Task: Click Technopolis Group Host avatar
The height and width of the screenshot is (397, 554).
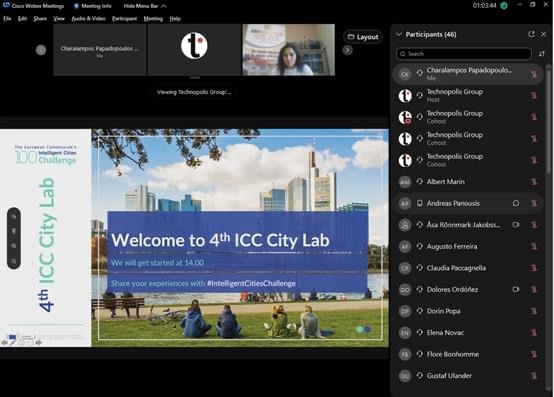Action: (405, 95)
